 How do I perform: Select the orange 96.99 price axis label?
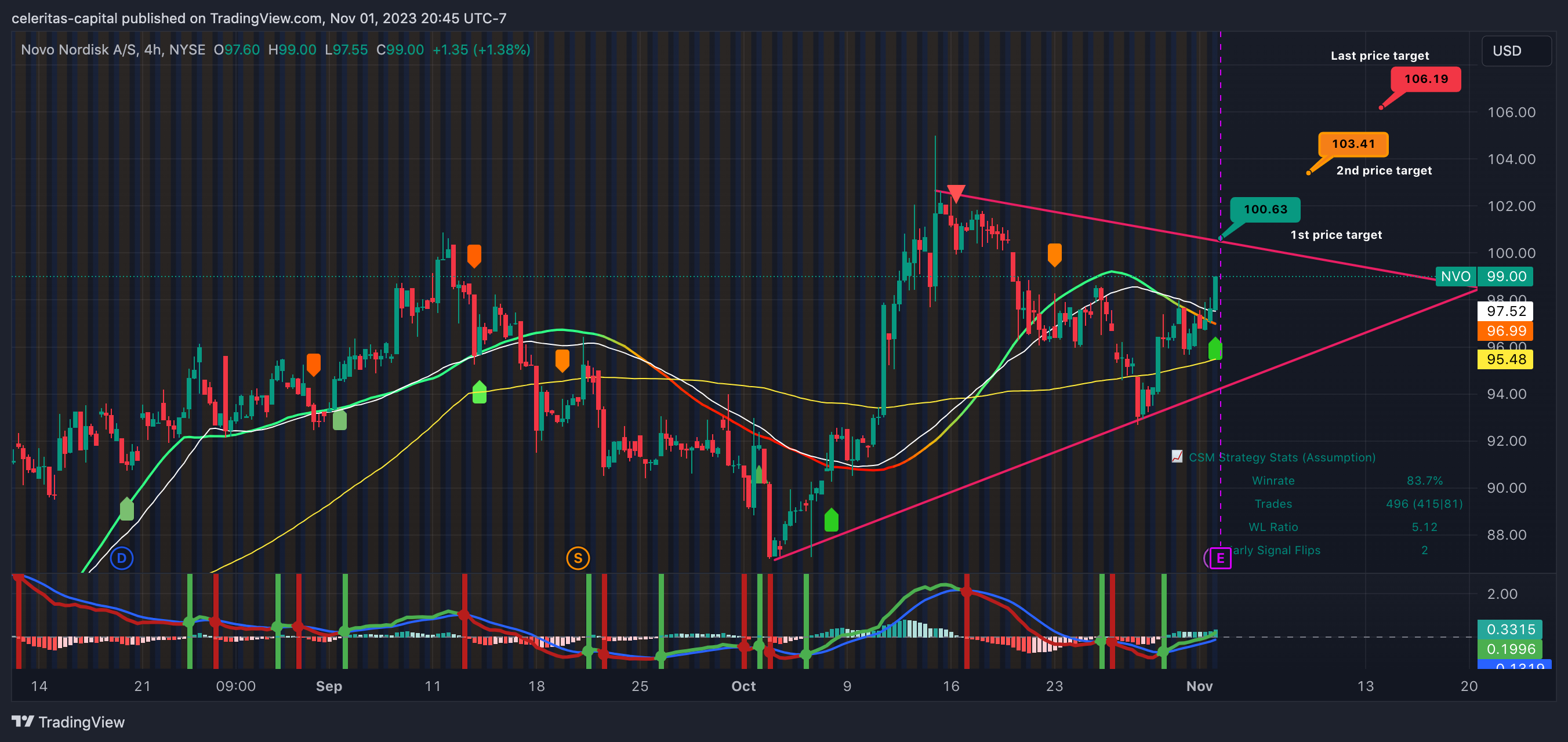(x=1506, y=330)
